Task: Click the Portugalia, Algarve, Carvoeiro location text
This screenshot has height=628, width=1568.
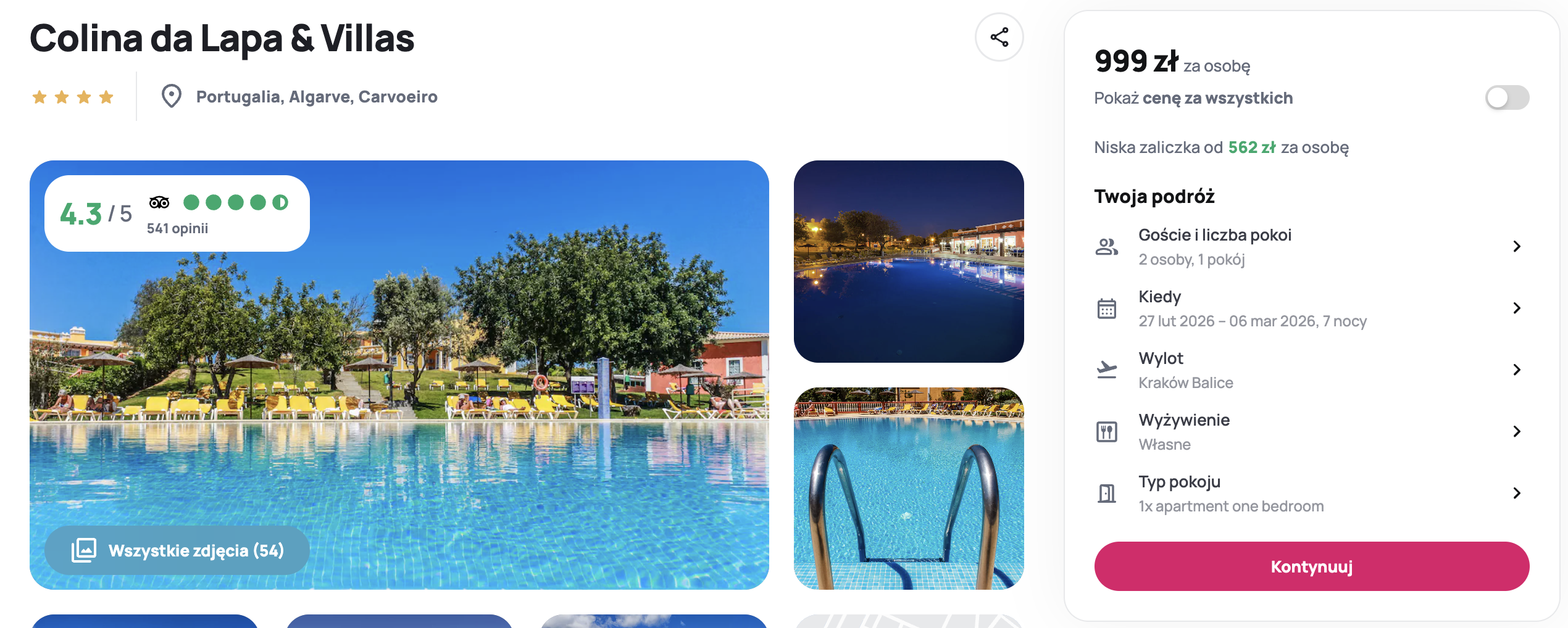Action: (x=317, y=97)
